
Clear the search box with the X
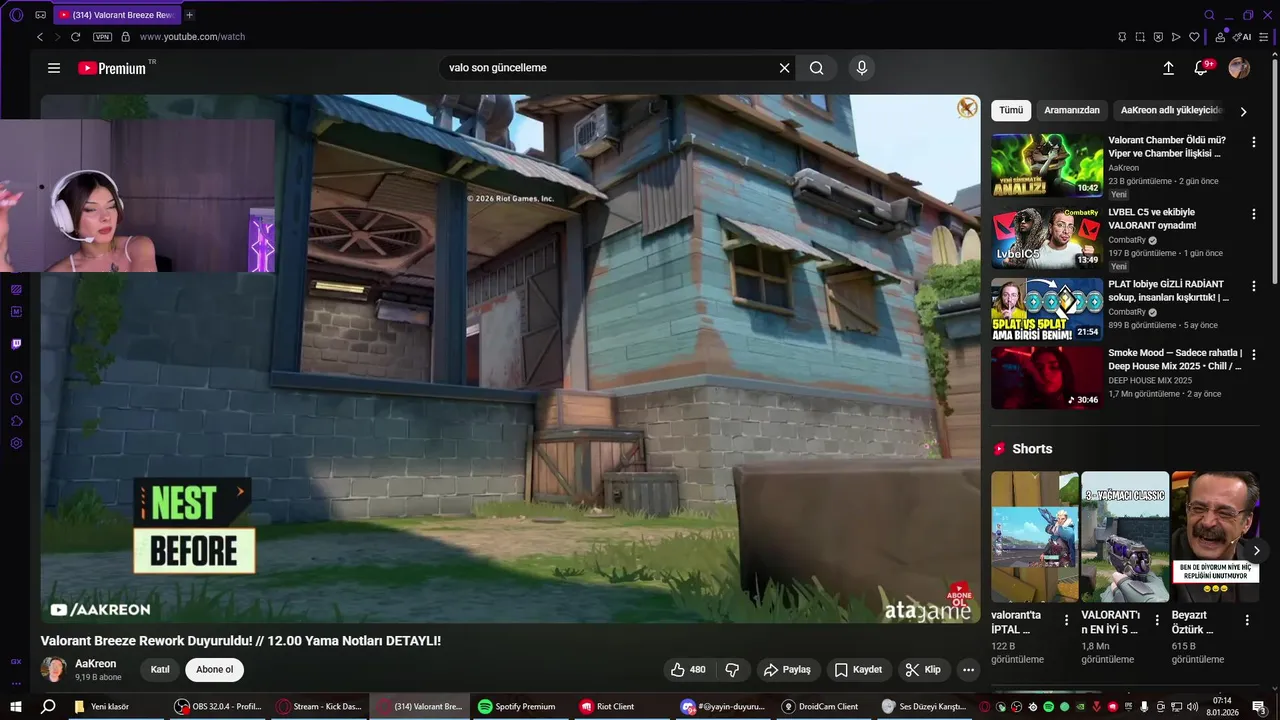pyautogui.click(x=785, y=68)
